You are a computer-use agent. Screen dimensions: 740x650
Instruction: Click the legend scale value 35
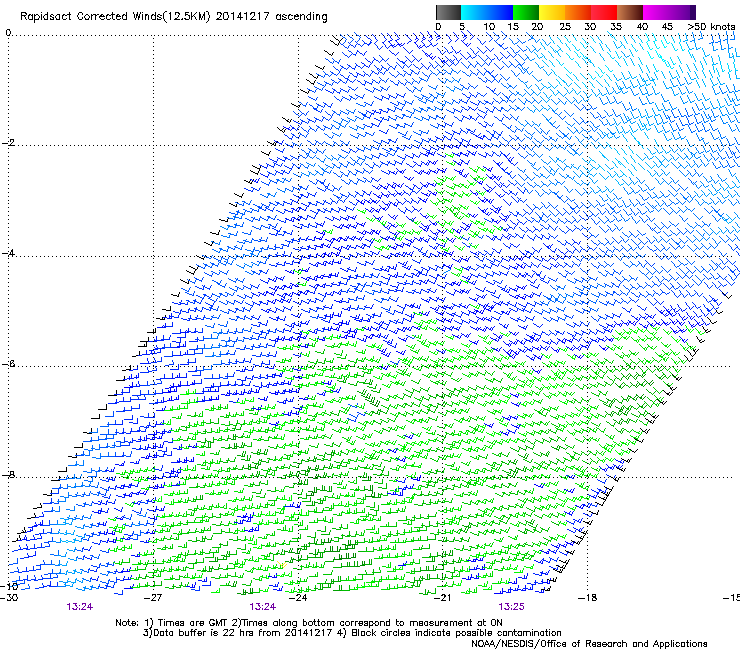616,27
